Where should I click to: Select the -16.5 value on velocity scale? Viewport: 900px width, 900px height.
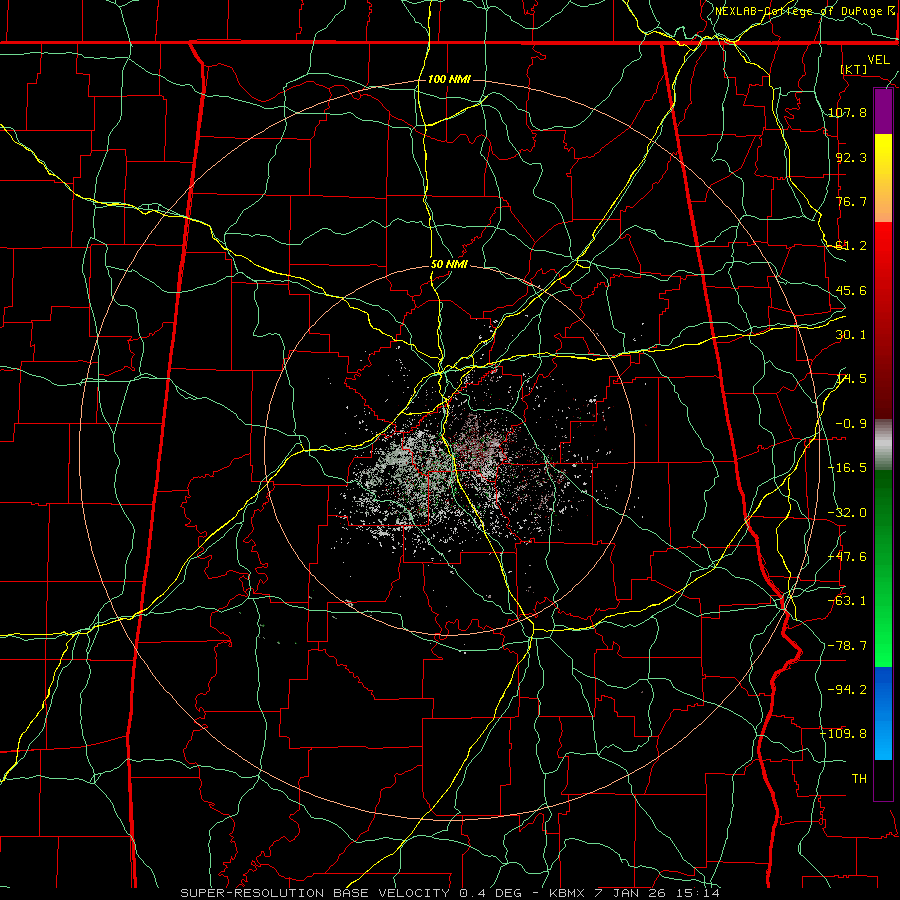[847, 468]
